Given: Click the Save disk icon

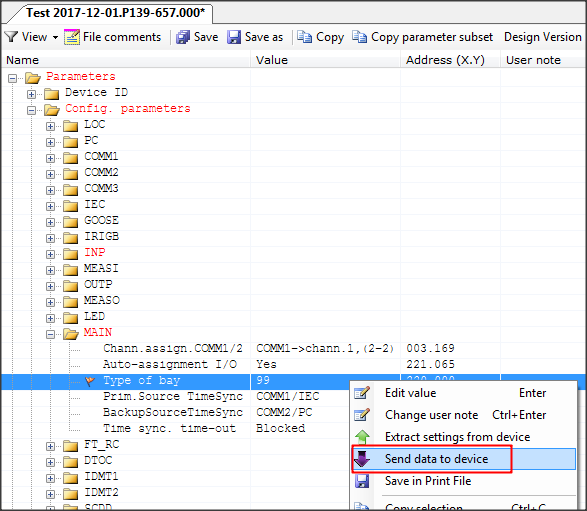Looking at the screenshot, I should (x=183, y=37).
